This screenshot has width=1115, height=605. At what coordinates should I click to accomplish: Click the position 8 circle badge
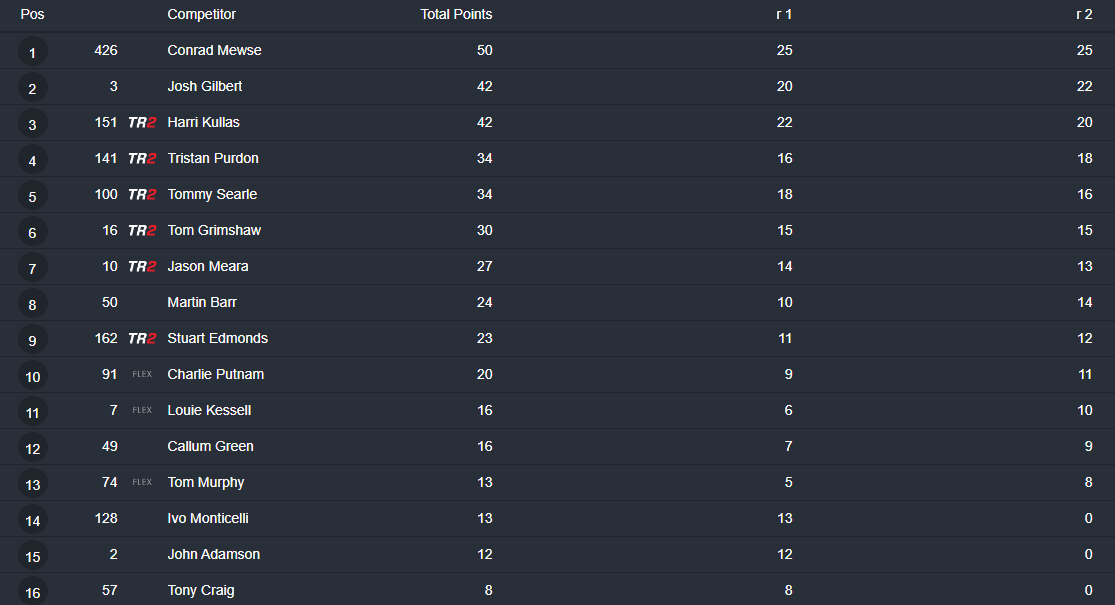click(33, 304)
